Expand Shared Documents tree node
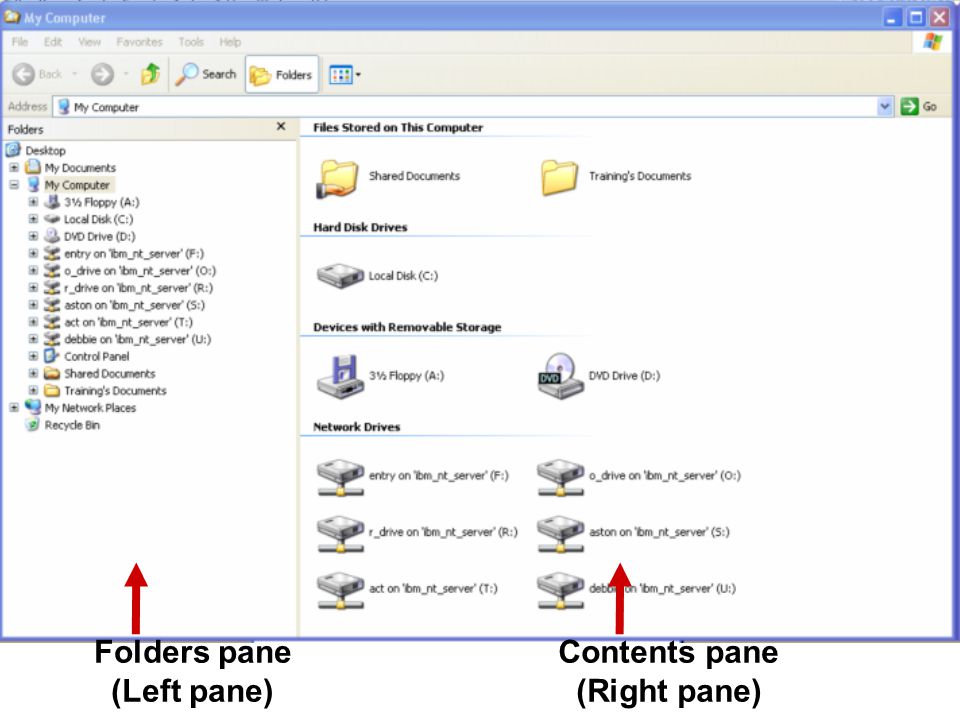Image resolution: width=960 pixels, height=720 pixels. point(34,373)
